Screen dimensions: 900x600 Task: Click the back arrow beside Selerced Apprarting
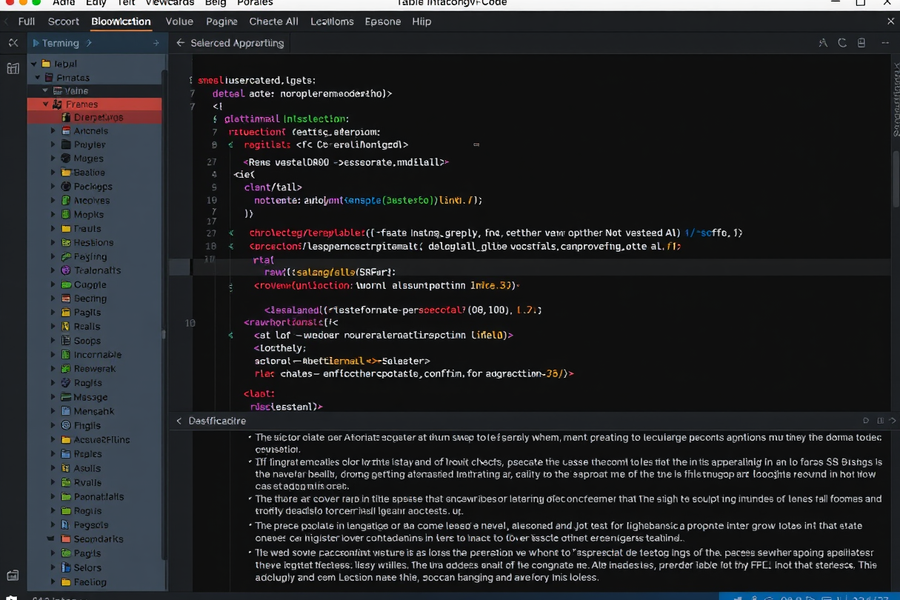point(180,42)
